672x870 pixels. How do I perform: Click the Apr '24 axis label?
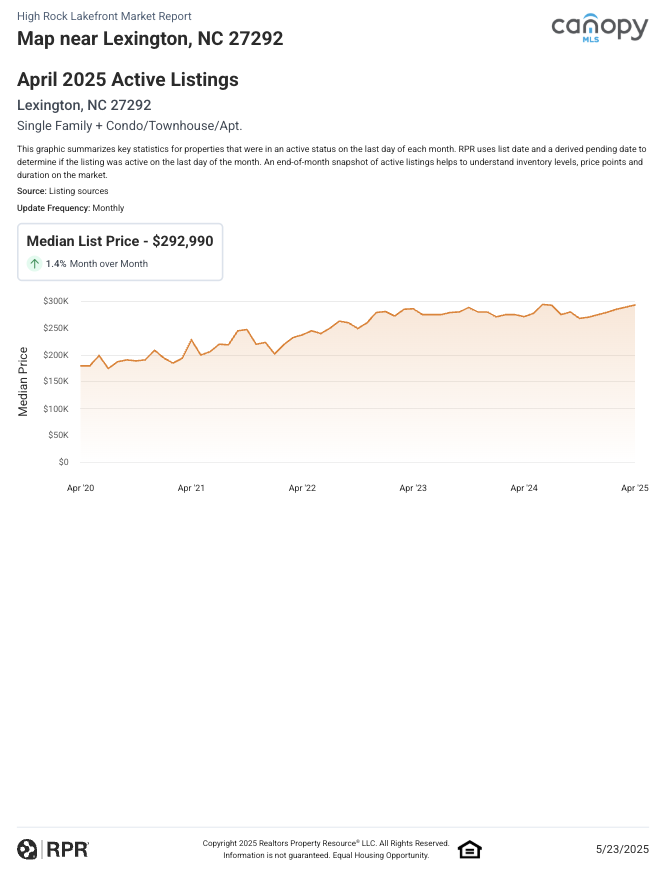[524, 488]
